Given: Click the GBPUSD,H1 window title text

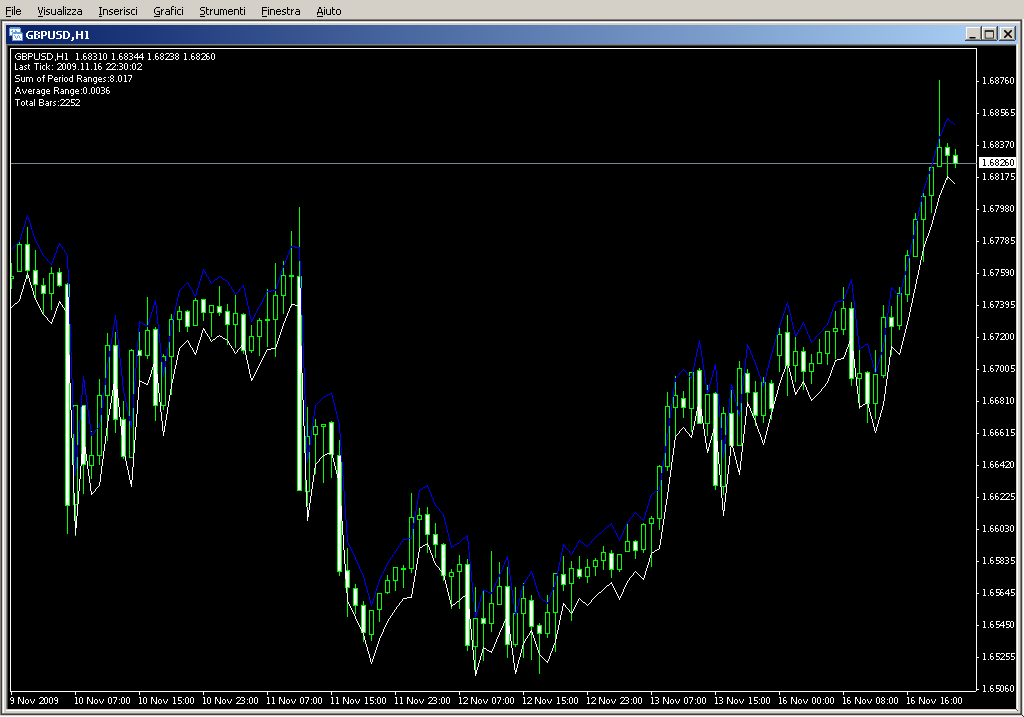Looking at the screenshot, I should 57,35.
